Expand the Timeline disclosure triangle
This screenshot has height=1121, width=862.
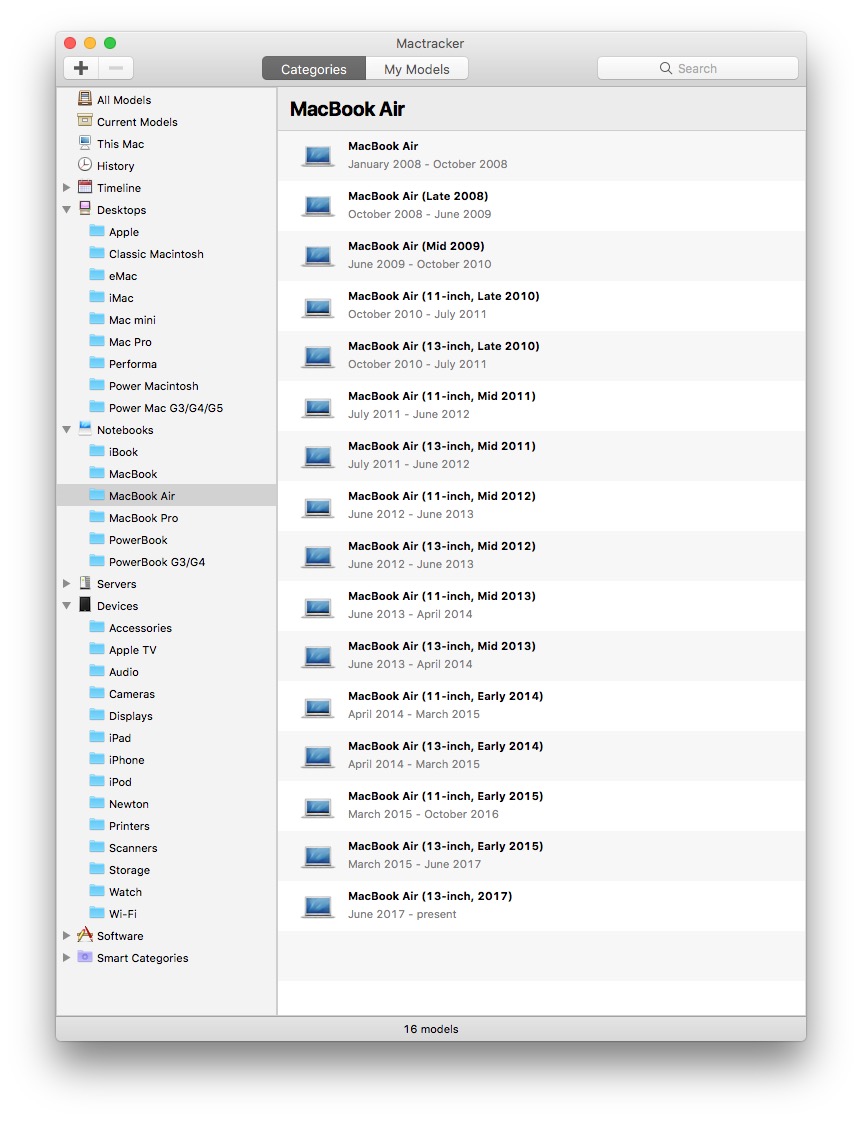point(66,187)
